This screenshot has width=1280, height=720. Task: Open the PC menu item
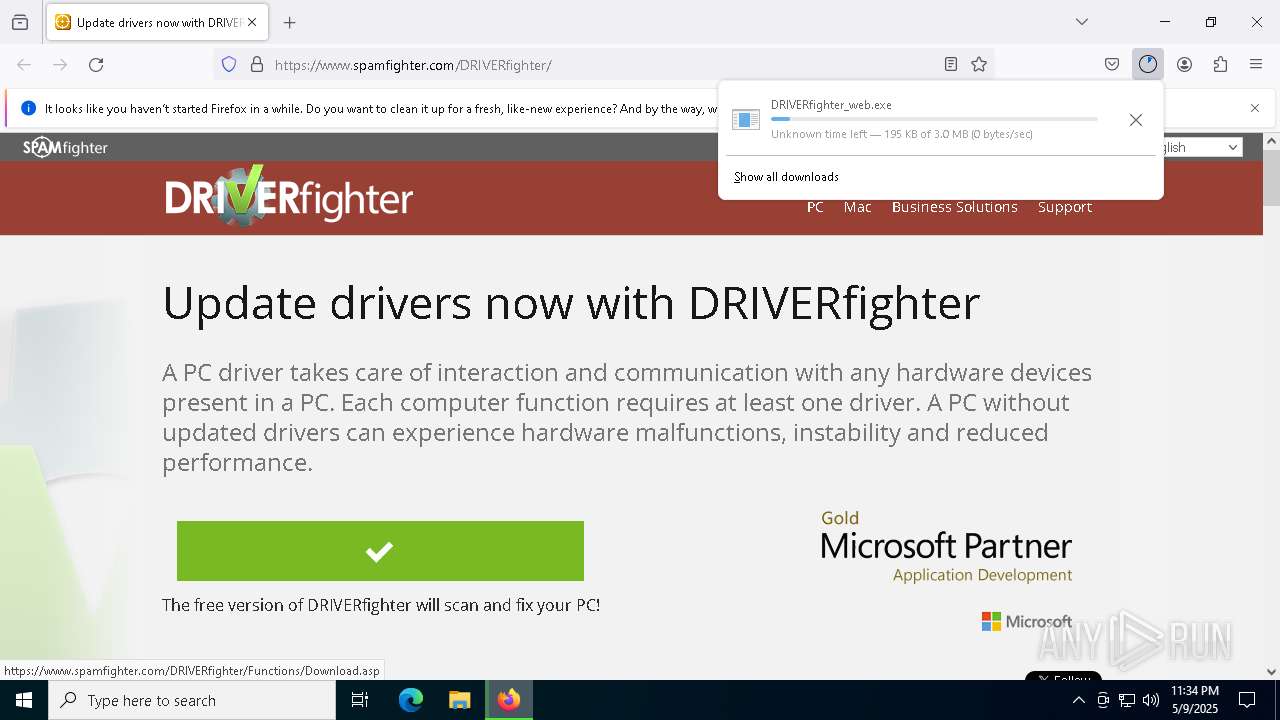815,207
